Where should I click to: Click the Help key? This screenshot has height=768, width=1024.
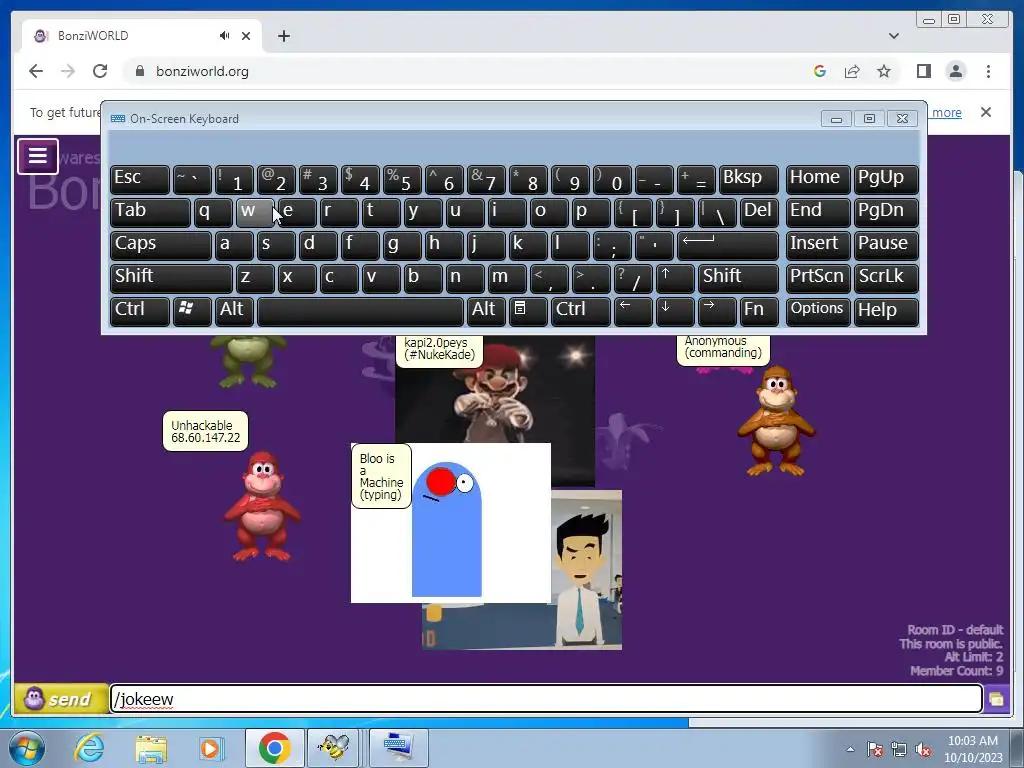point(886,310)
